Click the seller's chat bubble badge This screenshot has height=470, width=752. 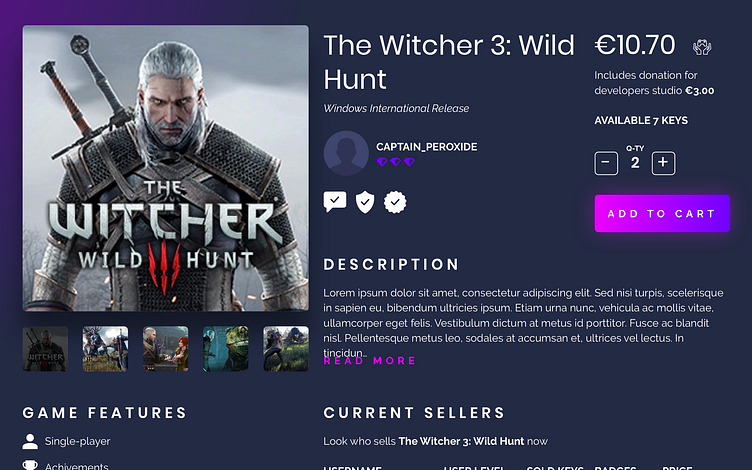click(x=335, y=202)
